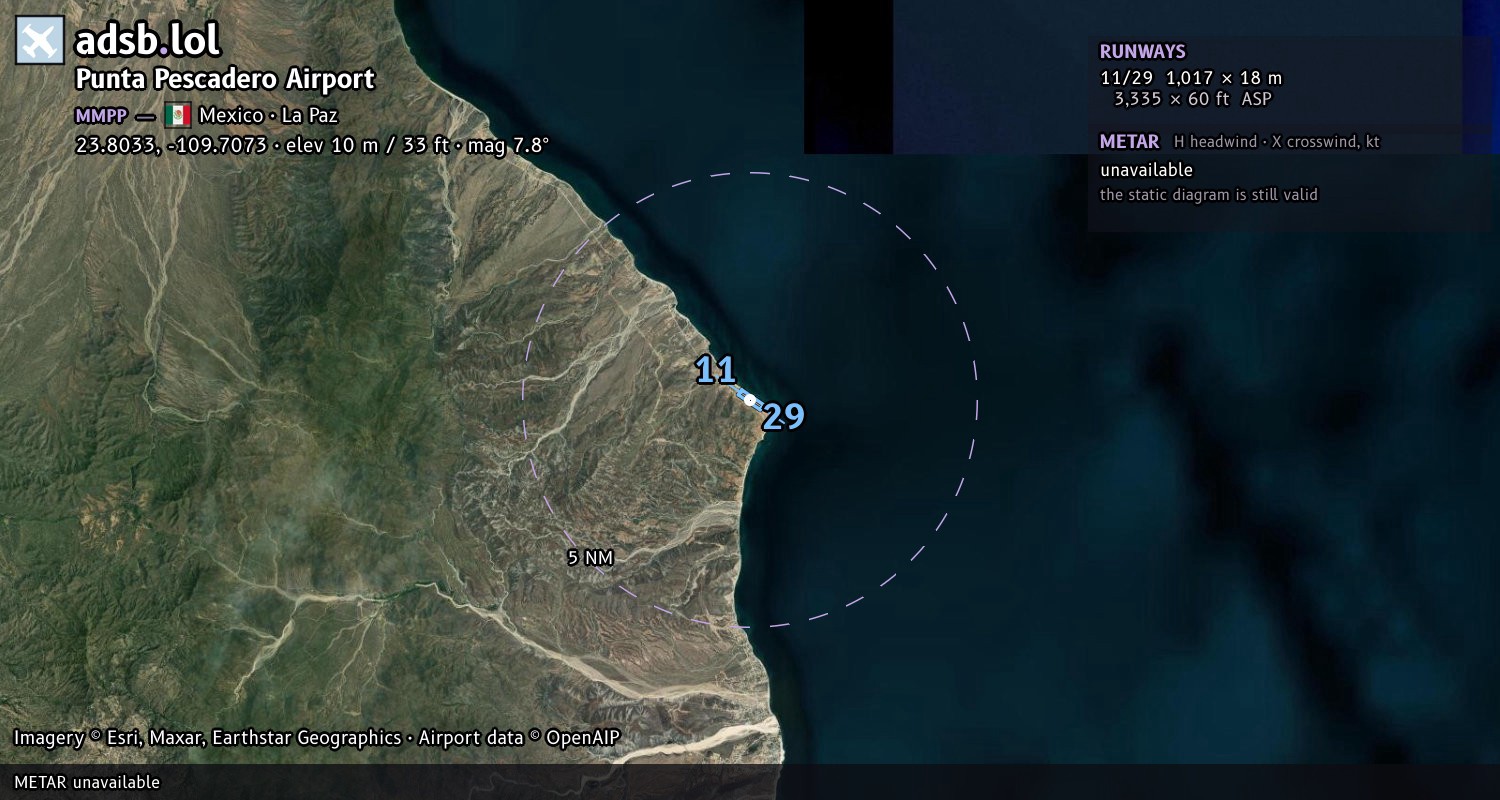Click the Mexico flag icon
This screenshot has height=800, width=1500.
[x=178, y=115]
